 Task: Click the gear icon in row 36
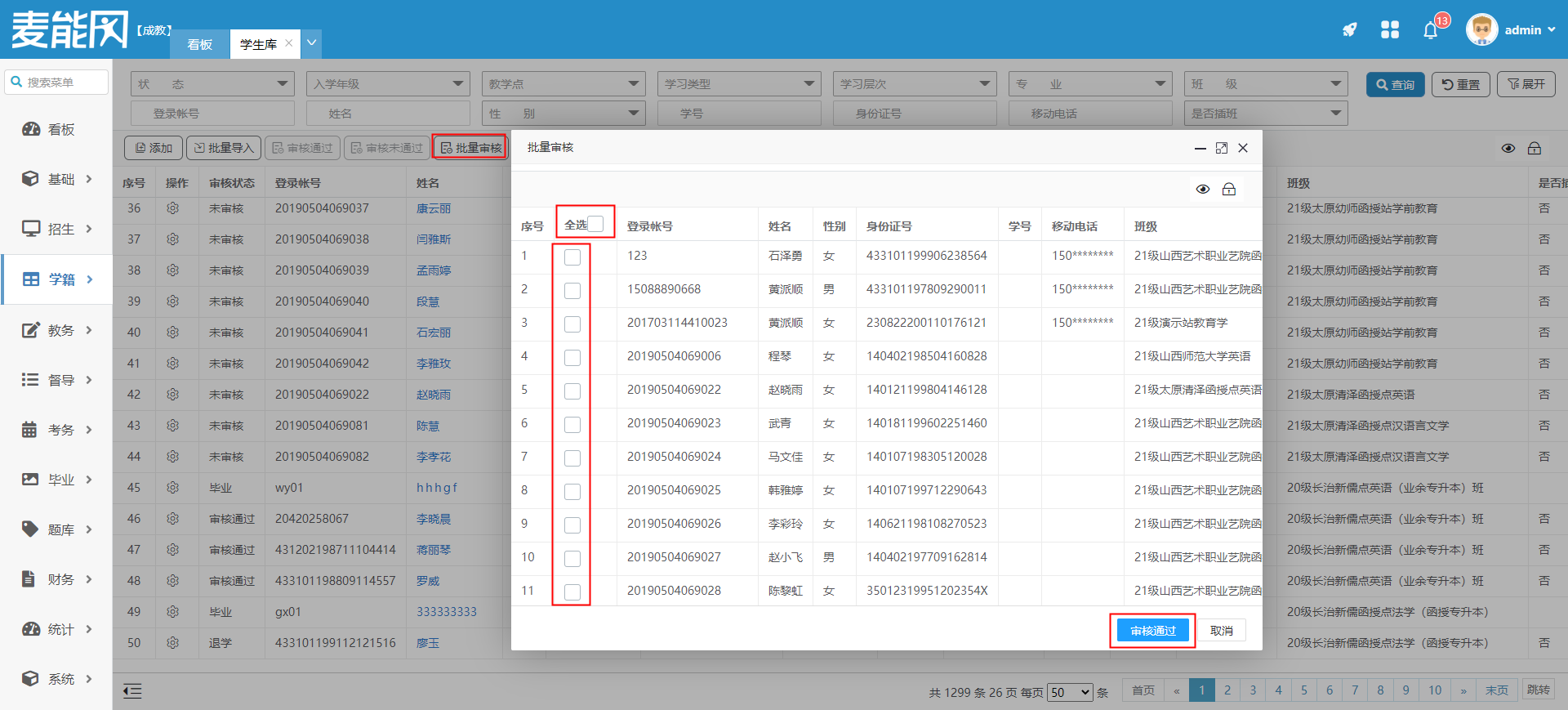(x=172, y=208)
